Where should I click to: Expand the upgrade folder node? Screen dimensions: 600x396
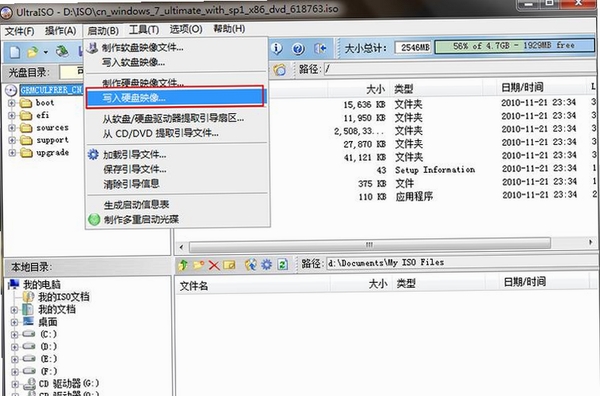click(x=12, y=153)
